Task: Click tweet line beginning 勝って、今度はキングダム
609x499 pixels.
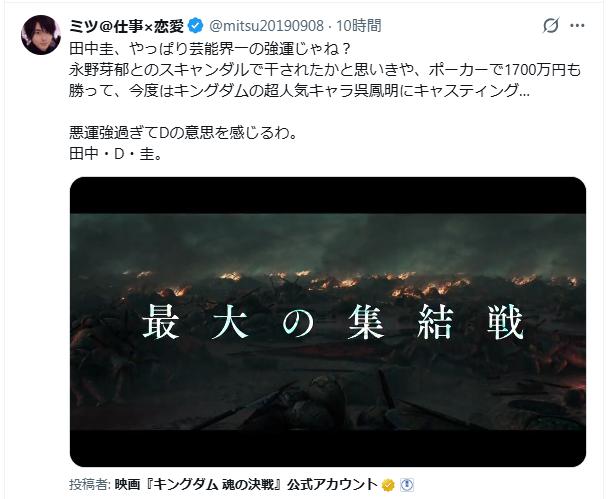Action: [x=299, y=91]
